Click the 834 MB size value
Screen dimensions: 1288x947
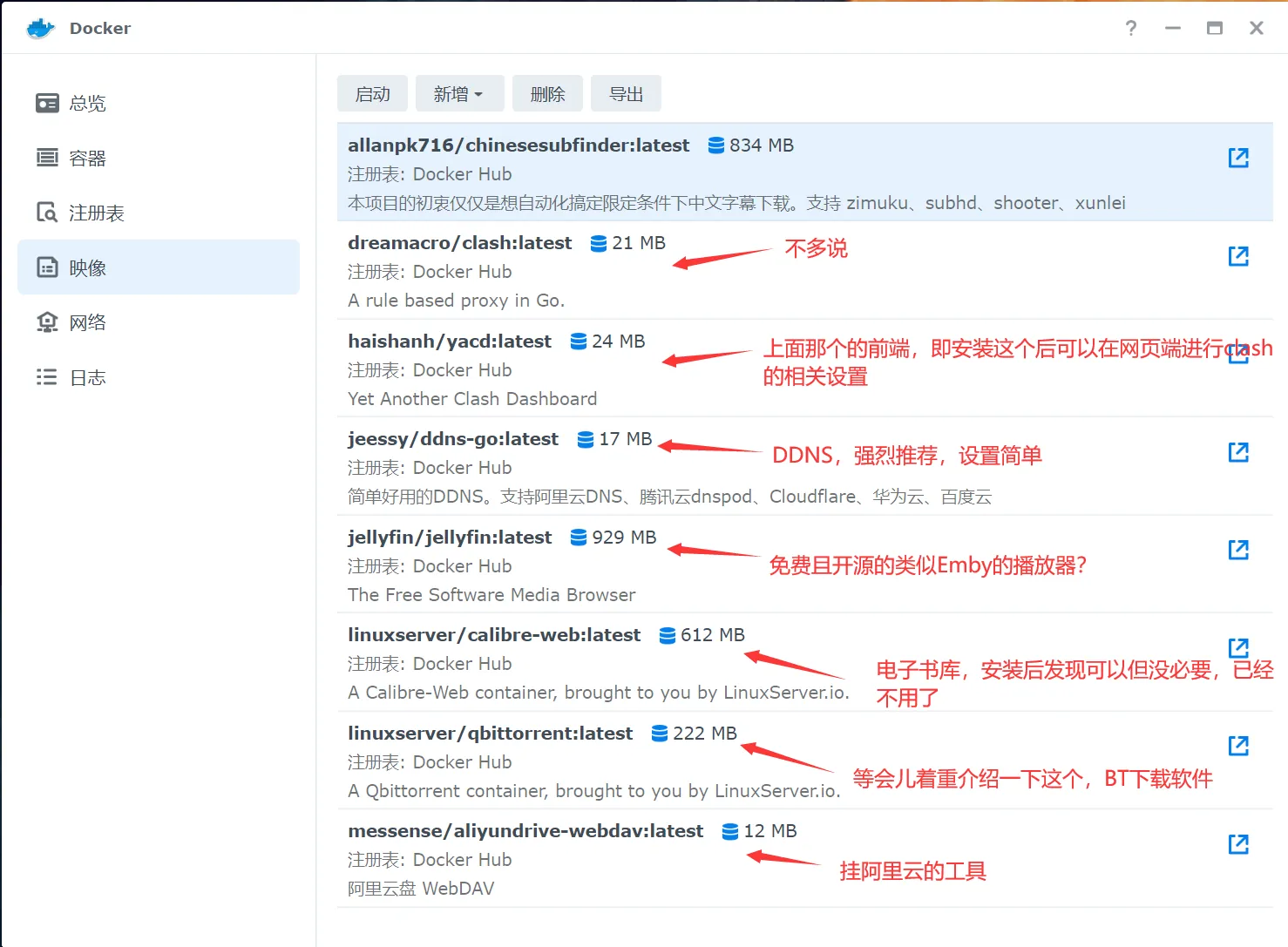(x=762, y=145)
